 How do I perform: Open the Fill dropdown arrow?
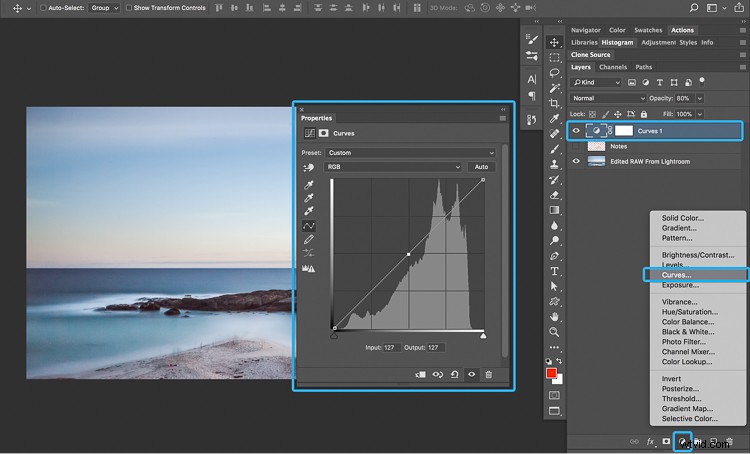coord(700,114)
